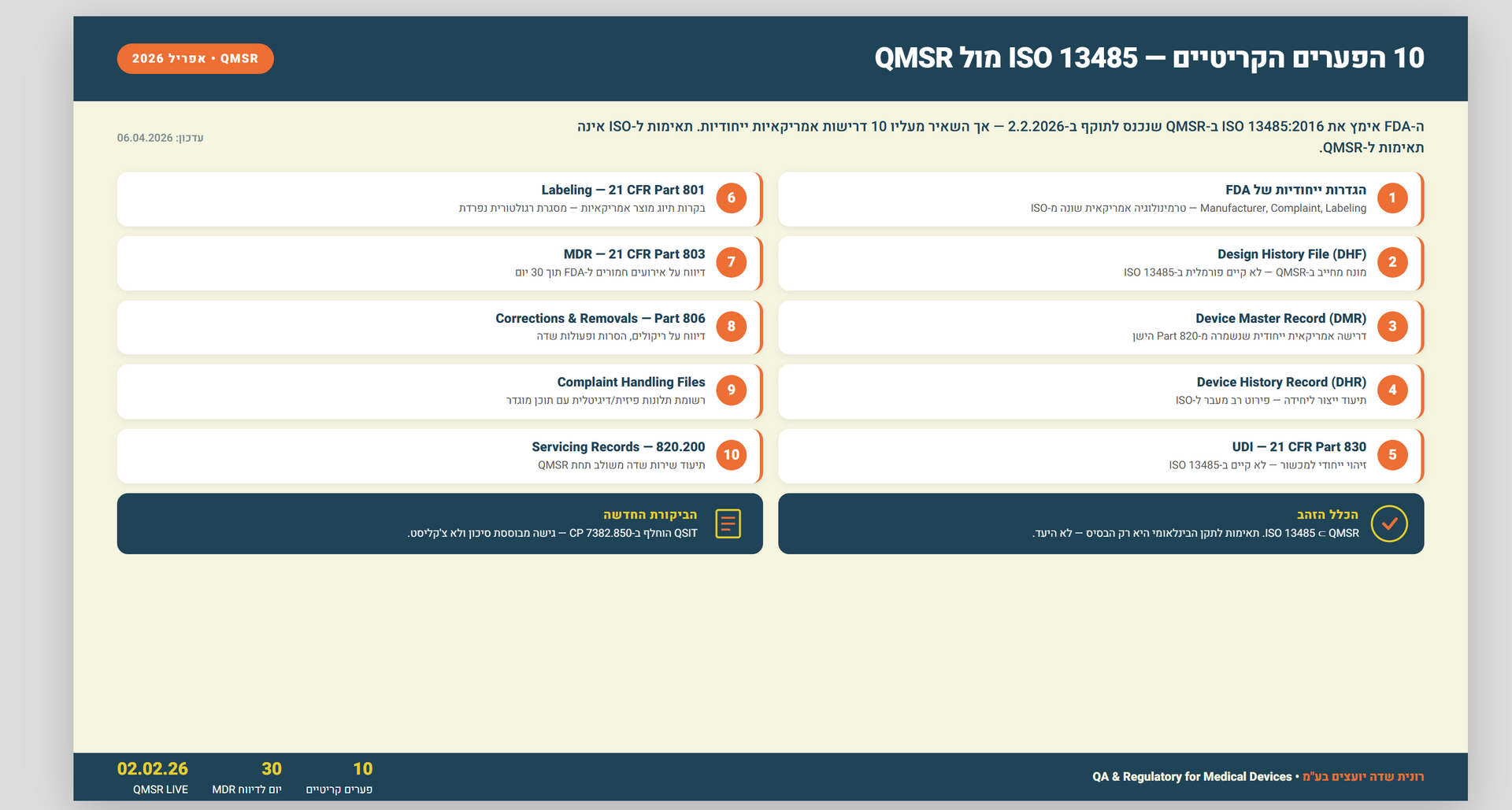Click the number 4 badge on Device History Record
Screen dimensions: 1512x810
[x=1392, y=390]
